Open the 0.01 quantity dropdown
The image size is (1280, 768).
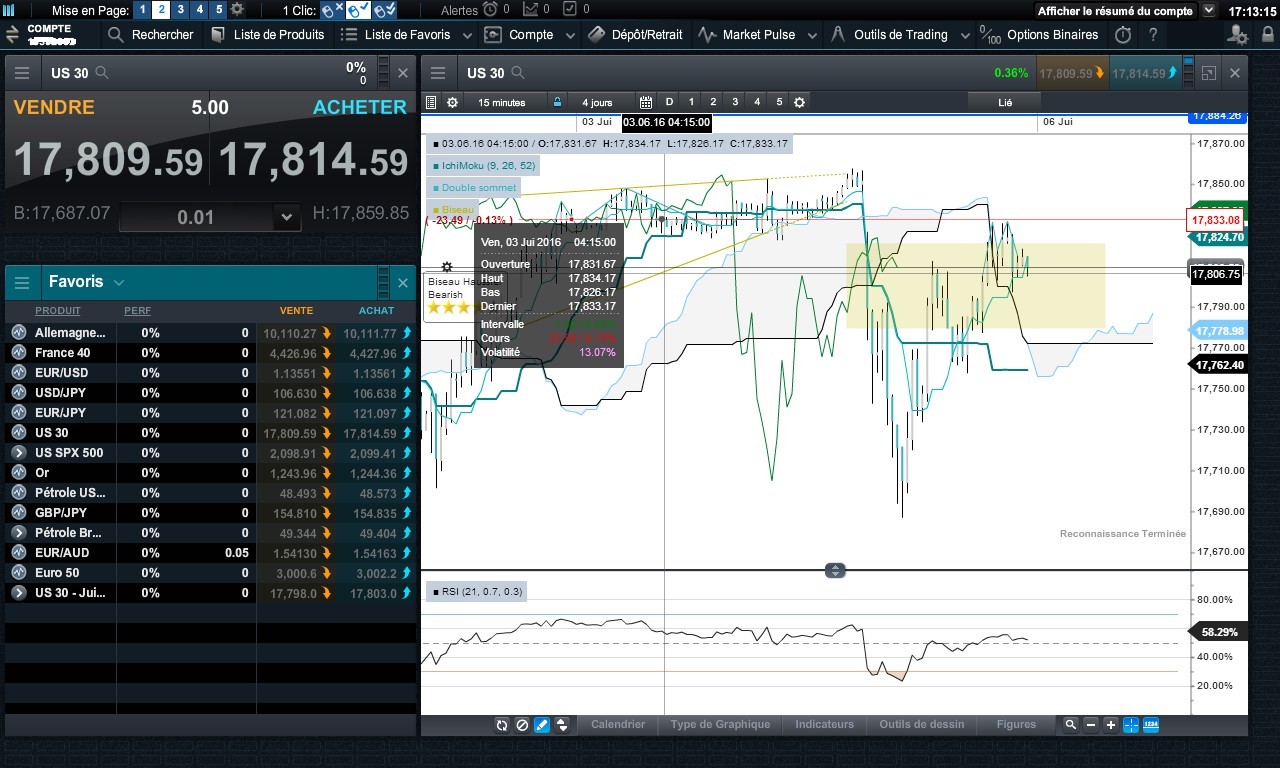(287, 217)
